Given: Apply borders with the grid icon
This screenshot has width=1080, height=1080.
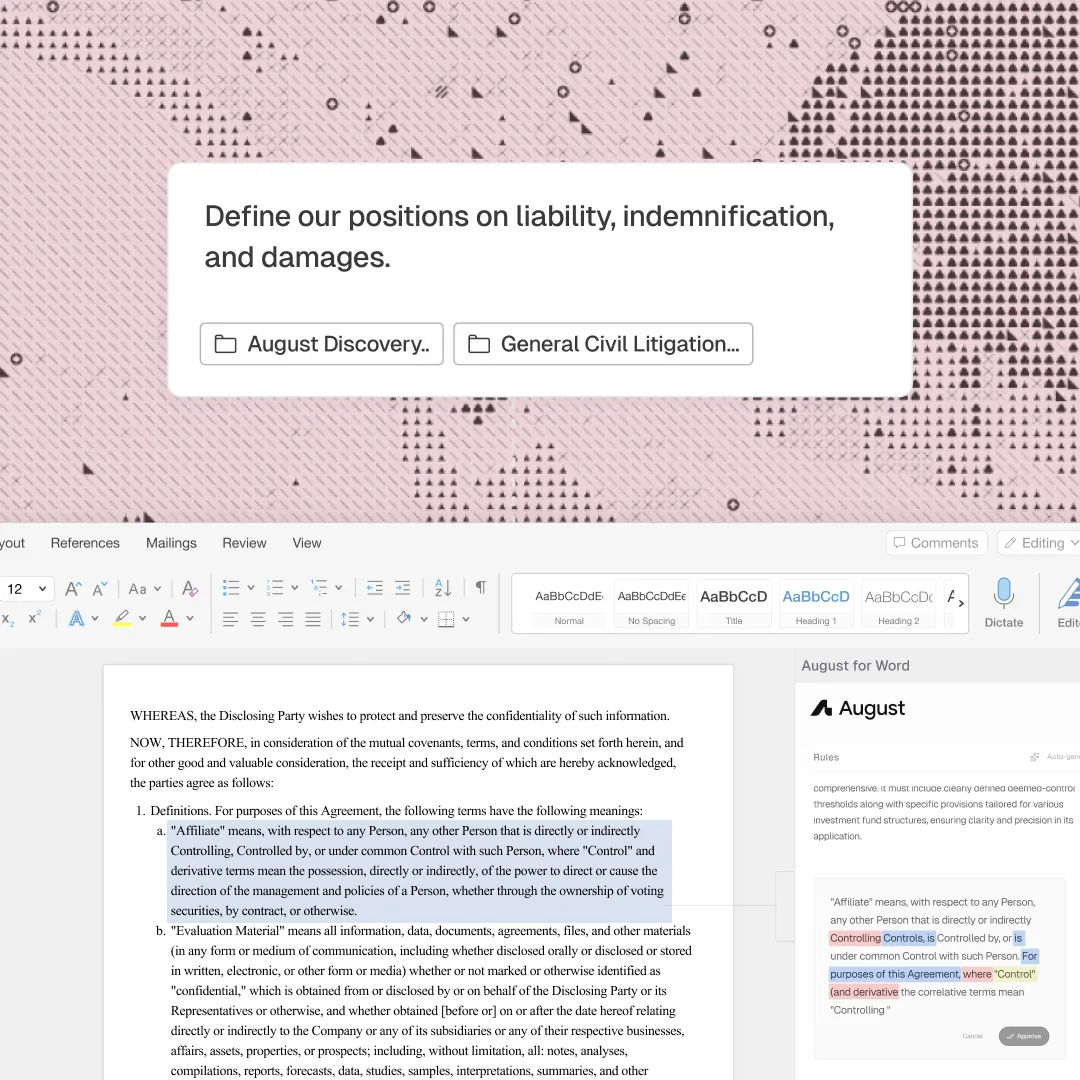Looking at the screenshot, I should click(x=446, y=619).
